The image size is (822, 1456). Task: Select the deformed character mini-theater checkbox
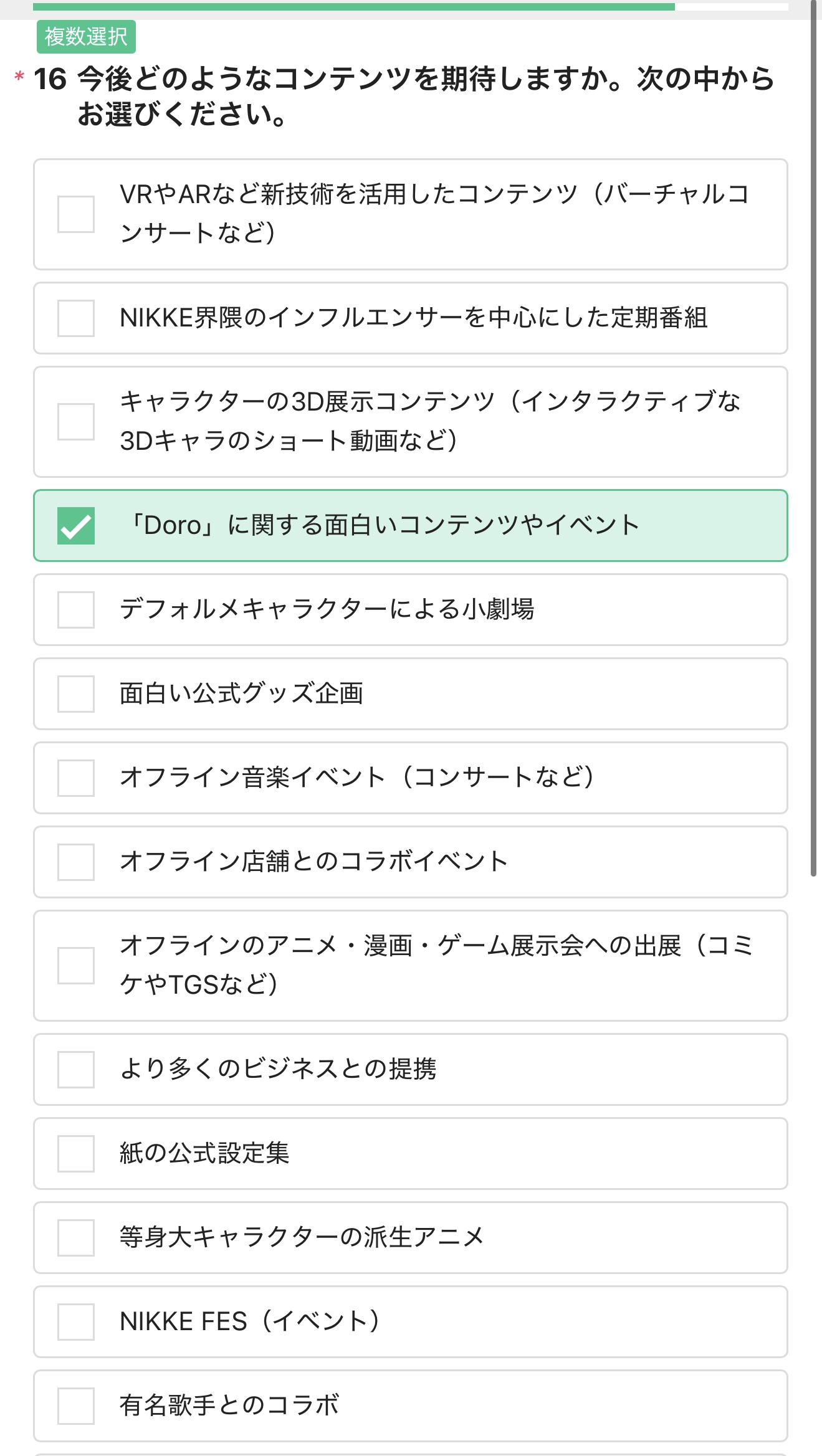76,610
